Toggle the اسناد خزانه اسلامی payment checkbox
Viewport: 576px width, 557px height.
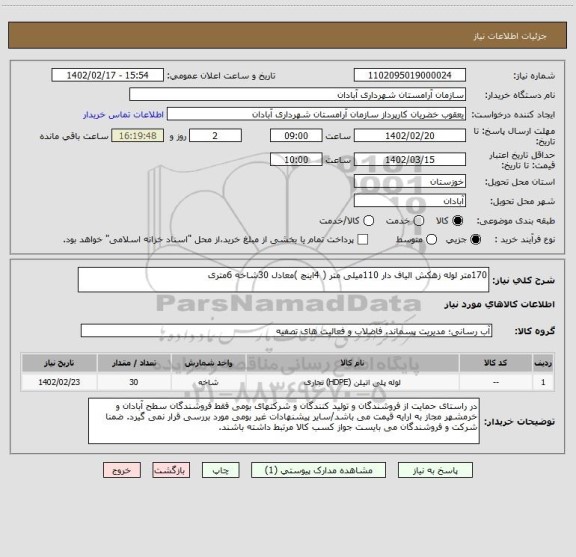[363, 240]
